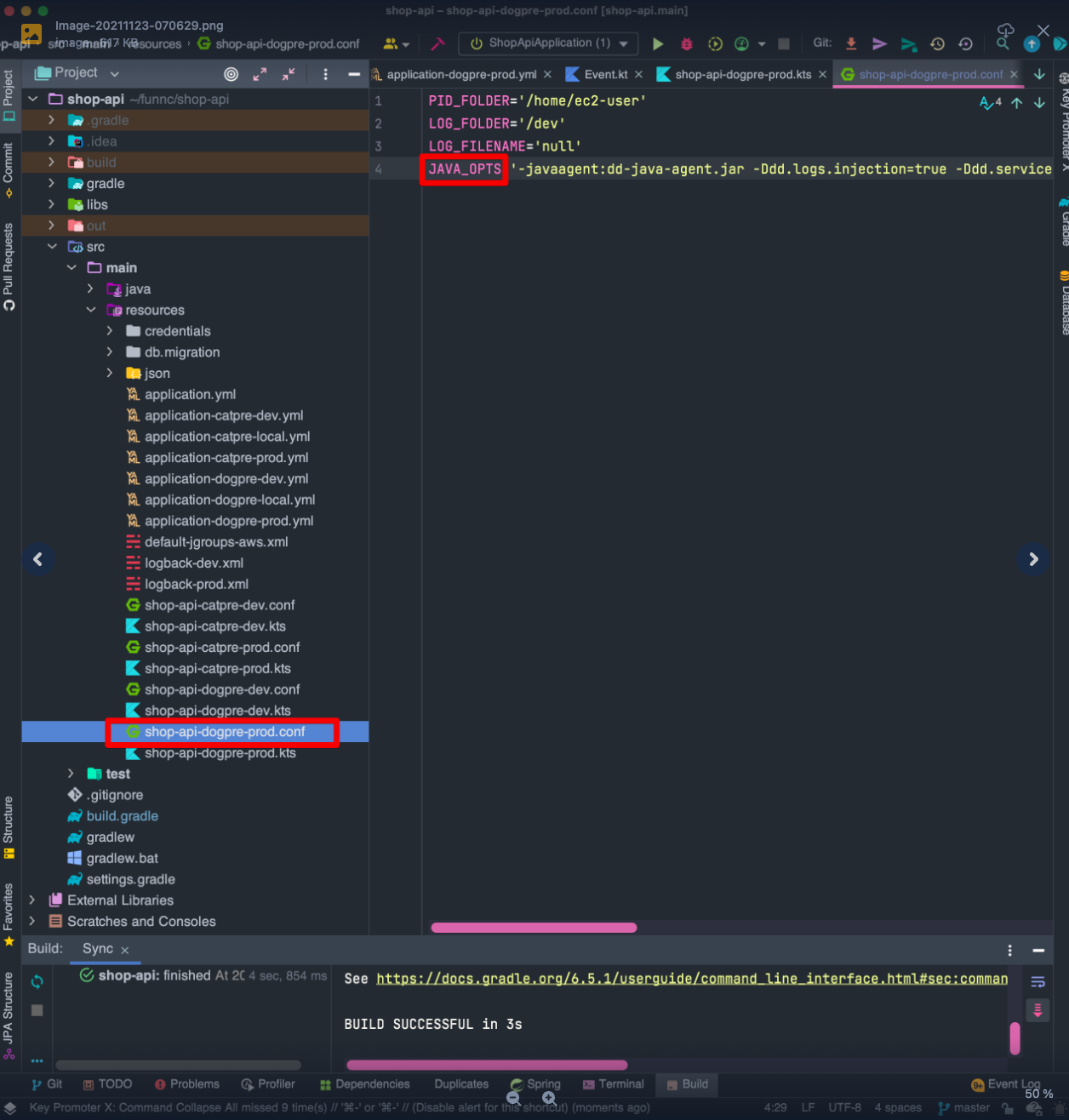This screenshot has width=1069, height=1120.
Task: Open Build panel three-dot options
Action: pos(1009,950)
